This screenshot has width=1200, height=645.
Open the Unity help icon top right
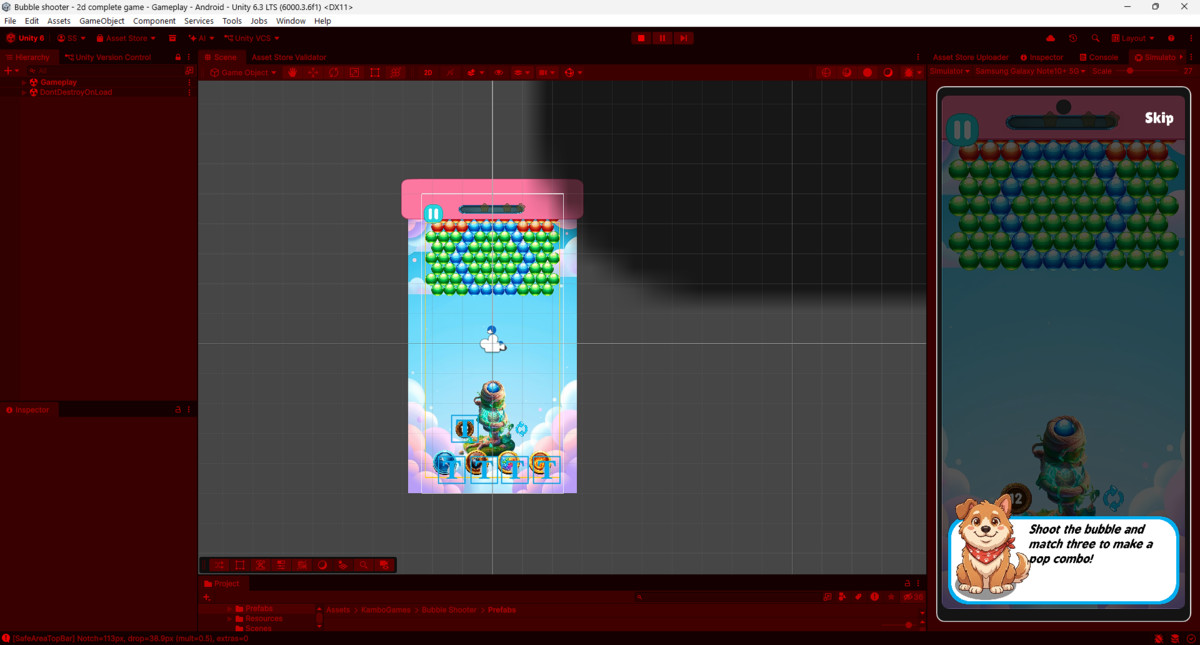(1171, 38)
